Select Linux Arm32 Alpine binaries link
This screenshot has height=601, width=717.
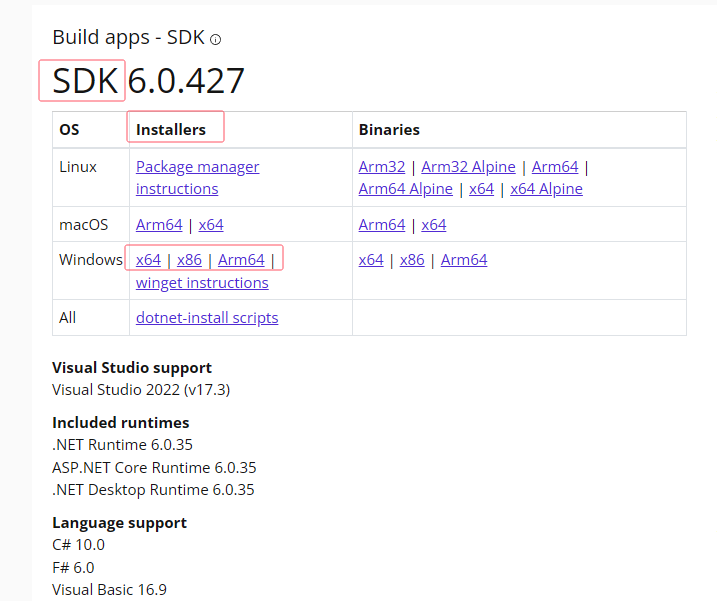468,167
